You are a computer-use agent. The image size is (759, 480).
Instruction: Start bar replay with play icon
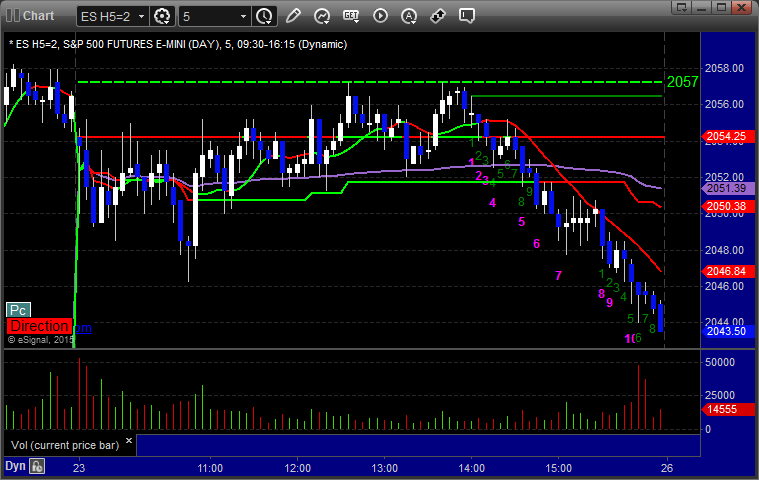point(380,16)
